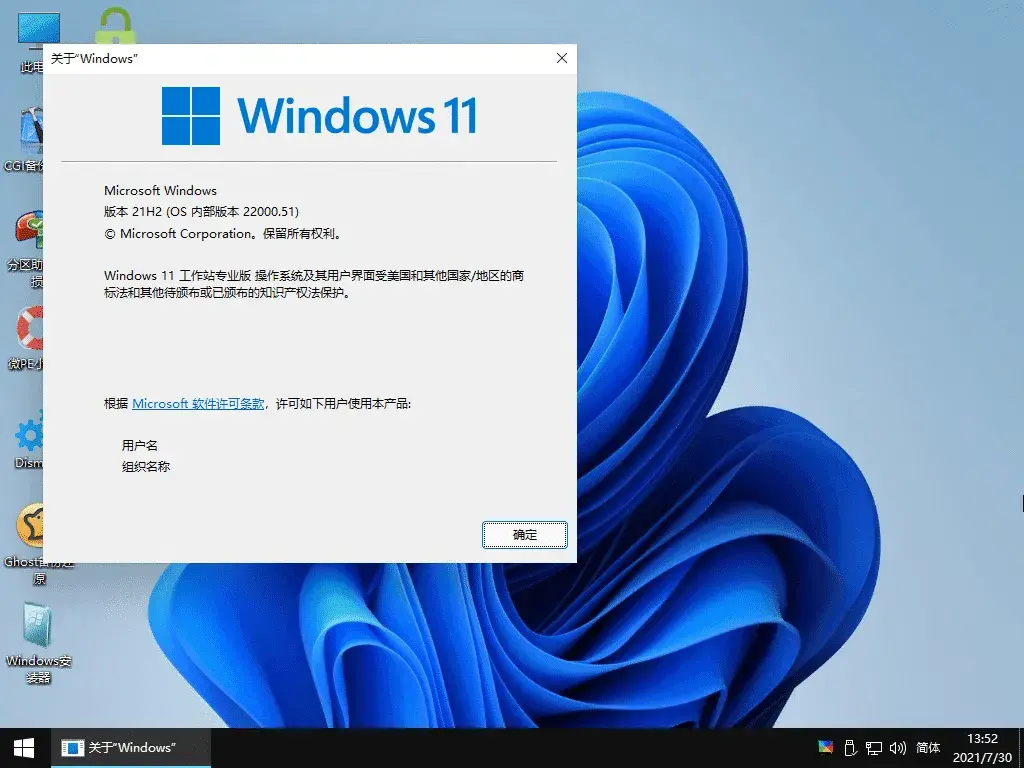Click the Microsoft Corporation copyright line
This screenshot has width=1024, height=768.
(223, 234)
